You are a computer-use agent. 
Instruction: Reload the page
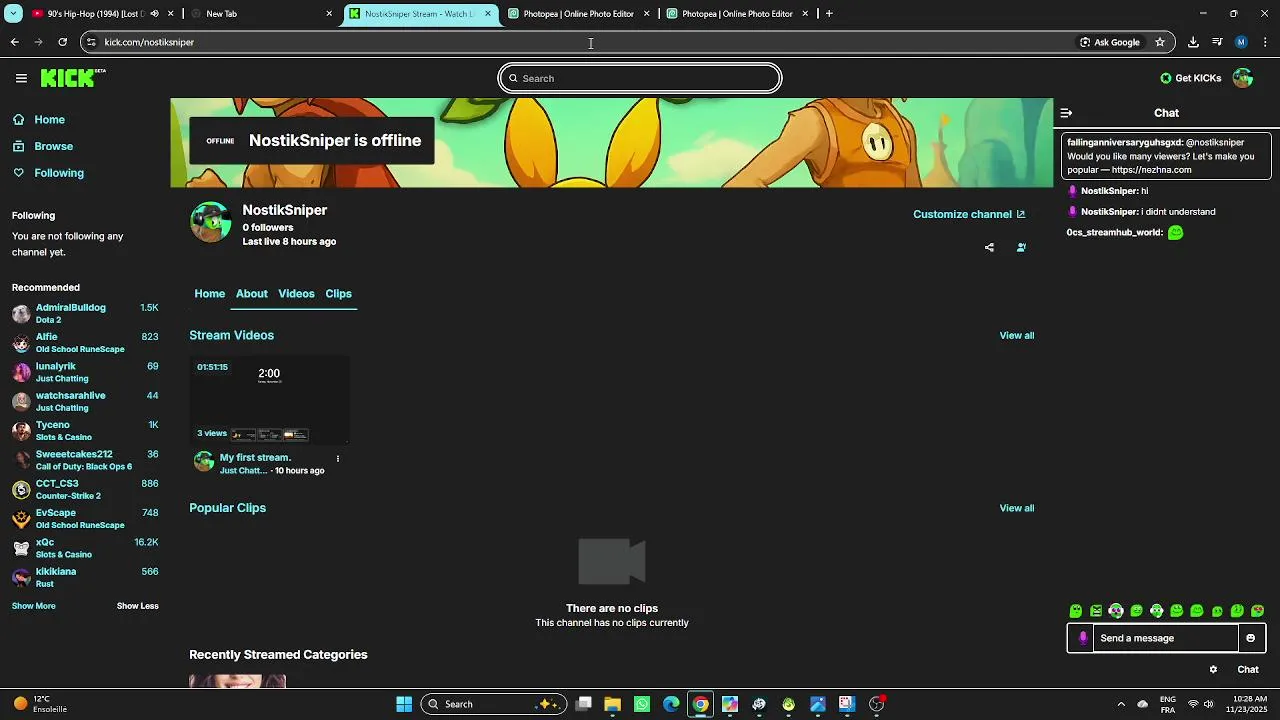coord(62,42)
